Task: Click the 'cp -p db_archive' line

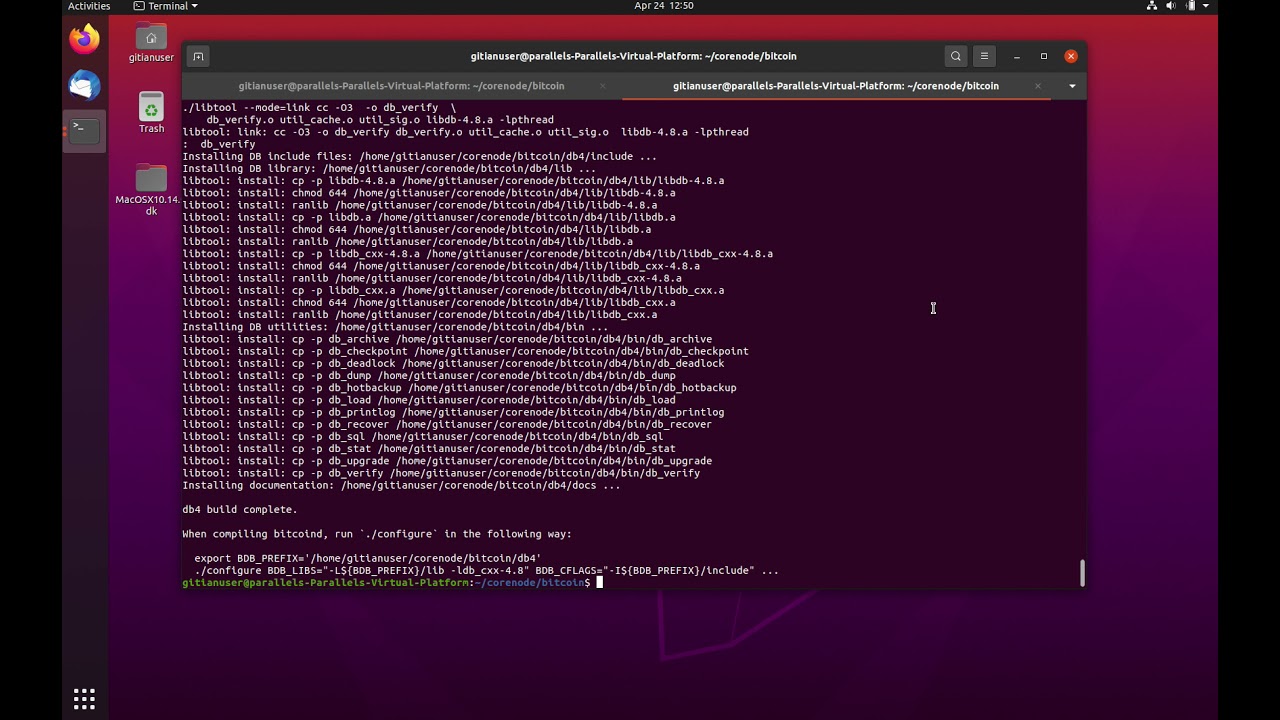Action: [x=447, y=339]
